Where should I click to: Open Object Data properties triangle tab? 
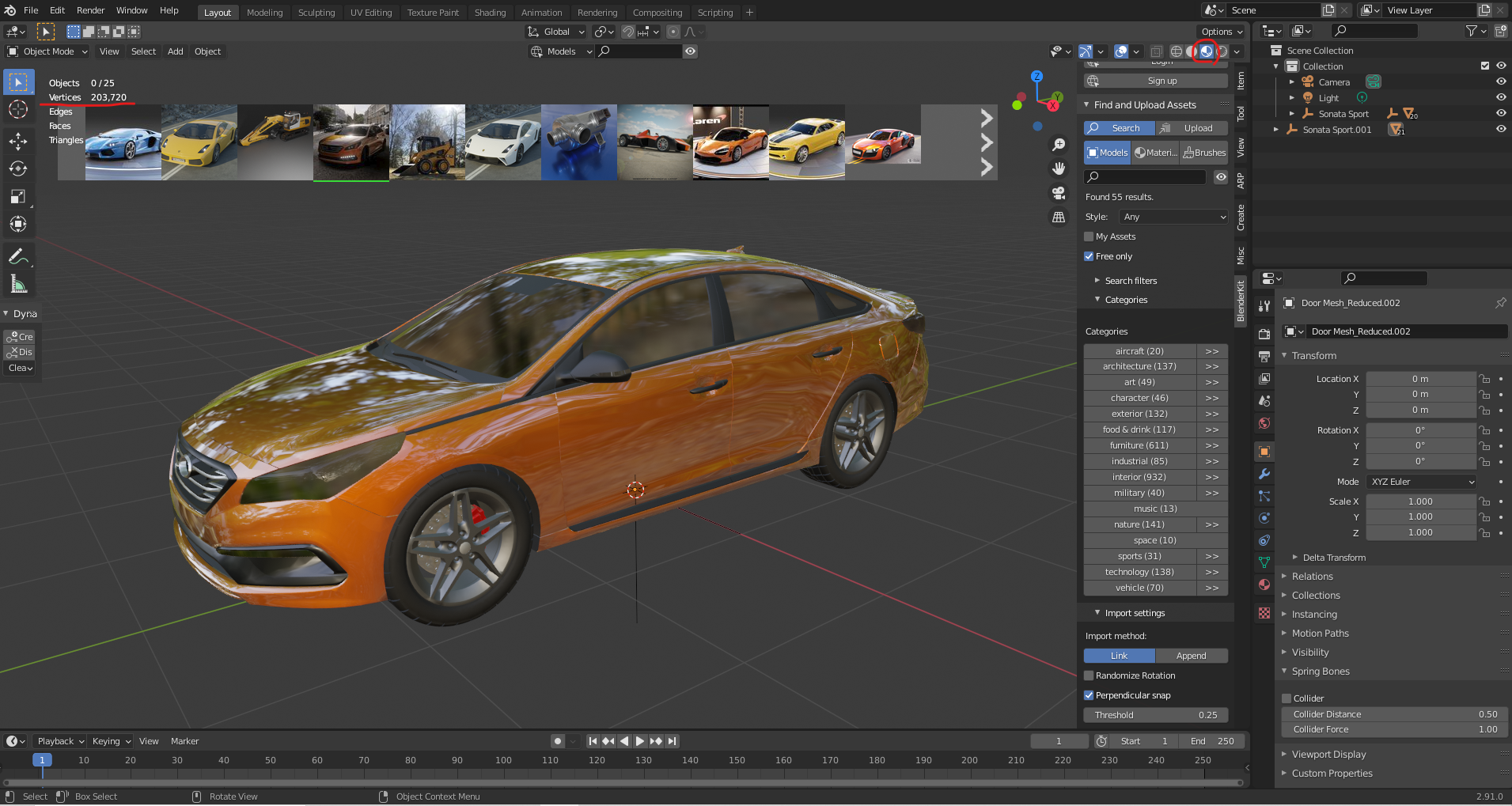coord(1264,562)
